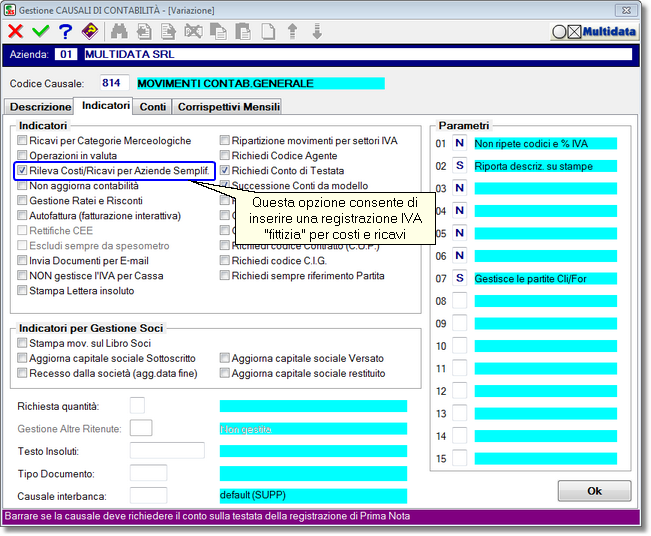Click 'Non ripete codici e % IVA' text
Viewport: 651px width, 536px height.
point(531,144)
